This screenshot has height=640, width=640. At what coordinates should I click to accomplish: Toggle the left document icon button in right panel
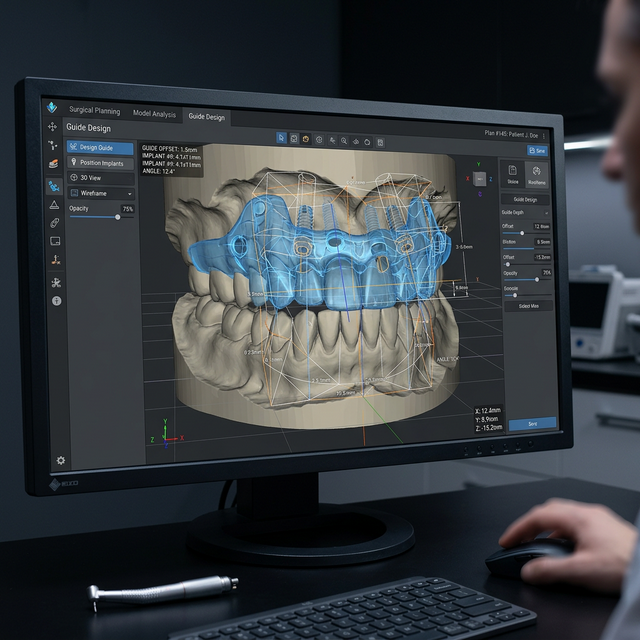[513, 174]
